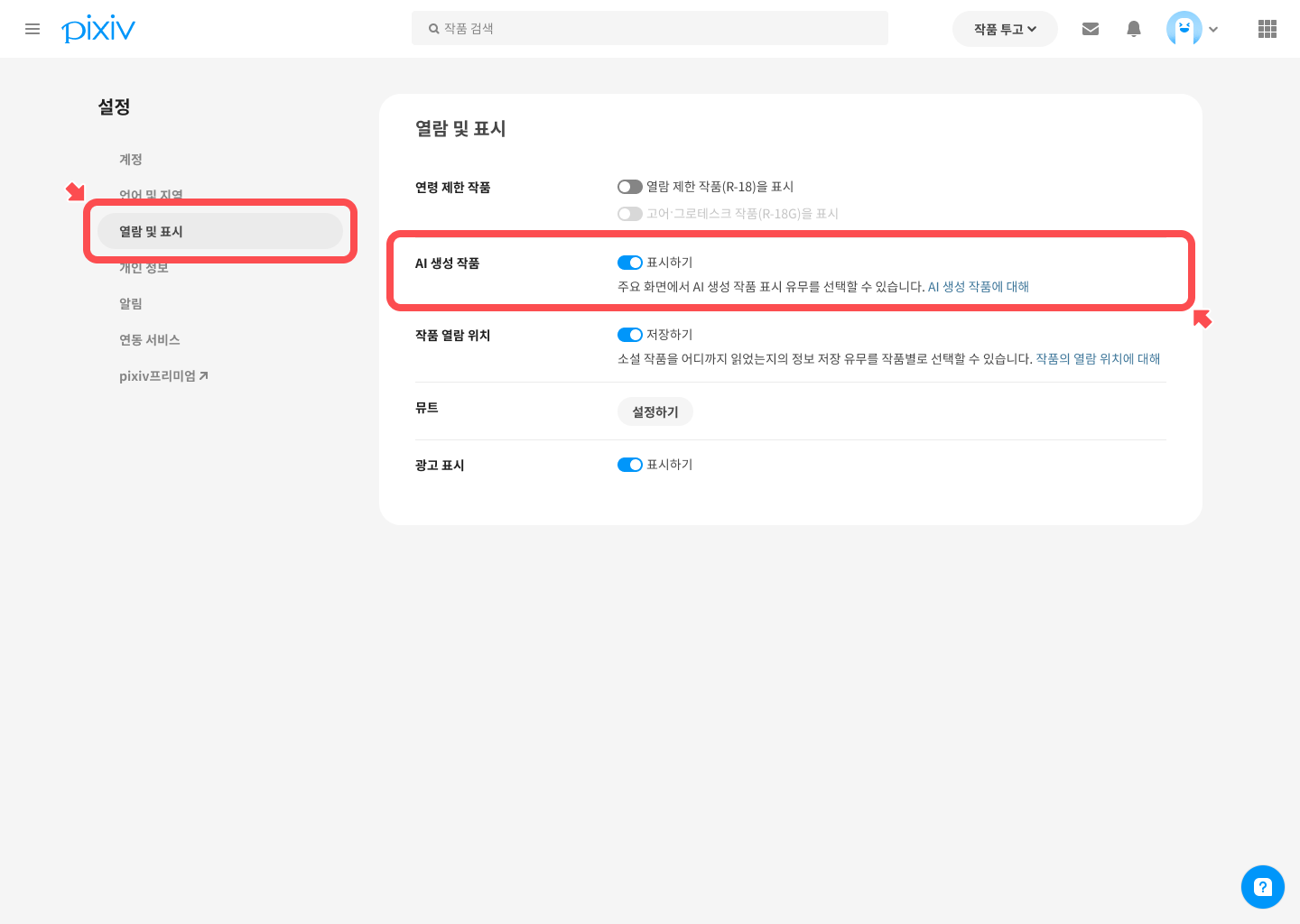
Task: Click the pixiv logo
Action: click(98, 29)
